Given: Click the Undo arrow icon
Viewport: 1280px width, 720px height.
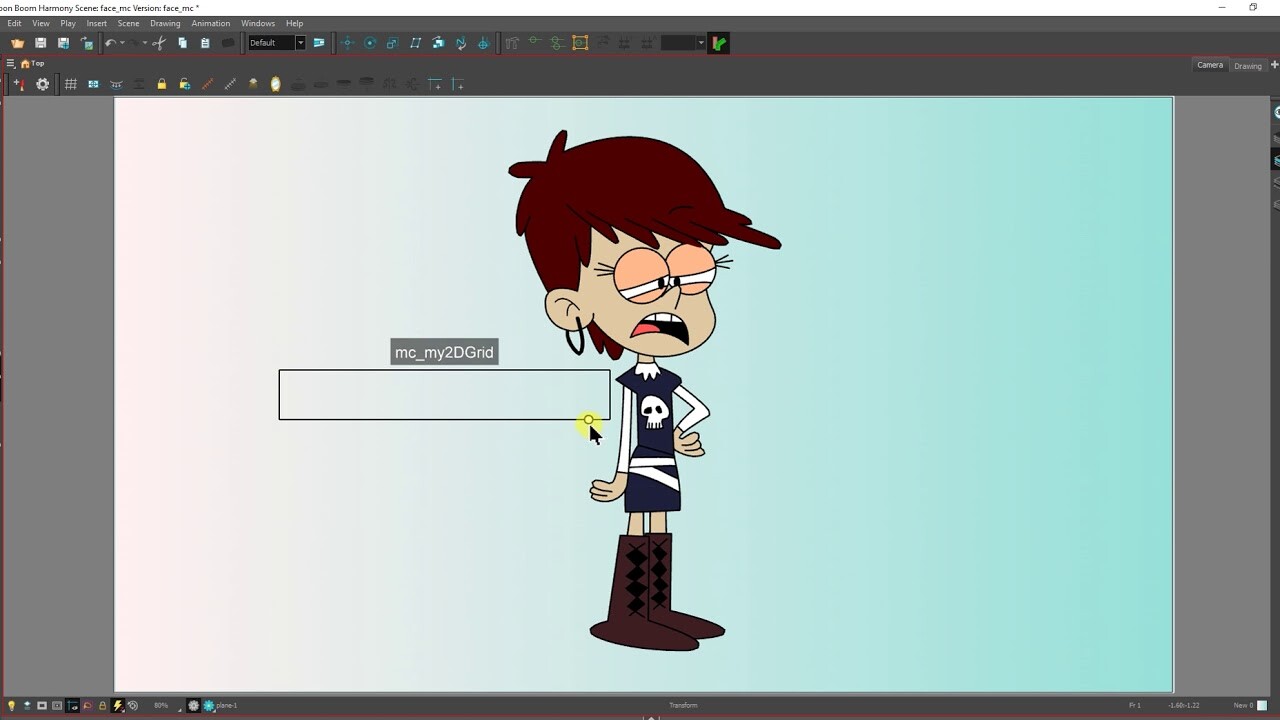Looking at the screenshot, I should [x=110, y=43].
